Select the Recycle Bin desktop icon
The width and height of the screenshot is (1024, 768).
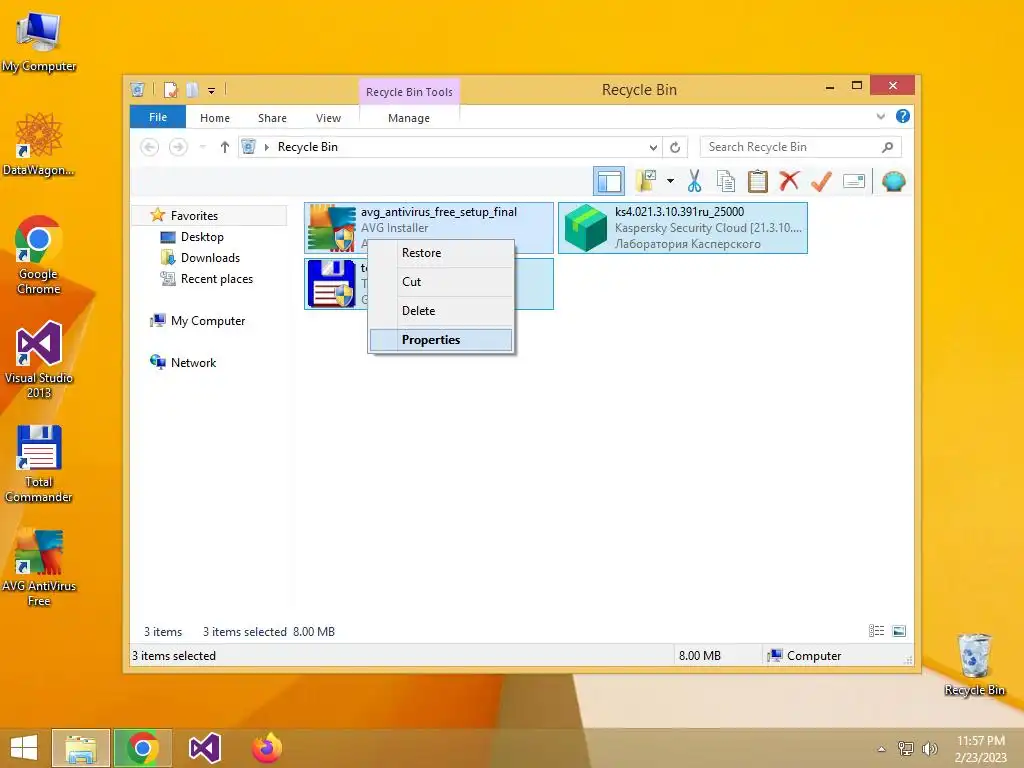[974, 664]
